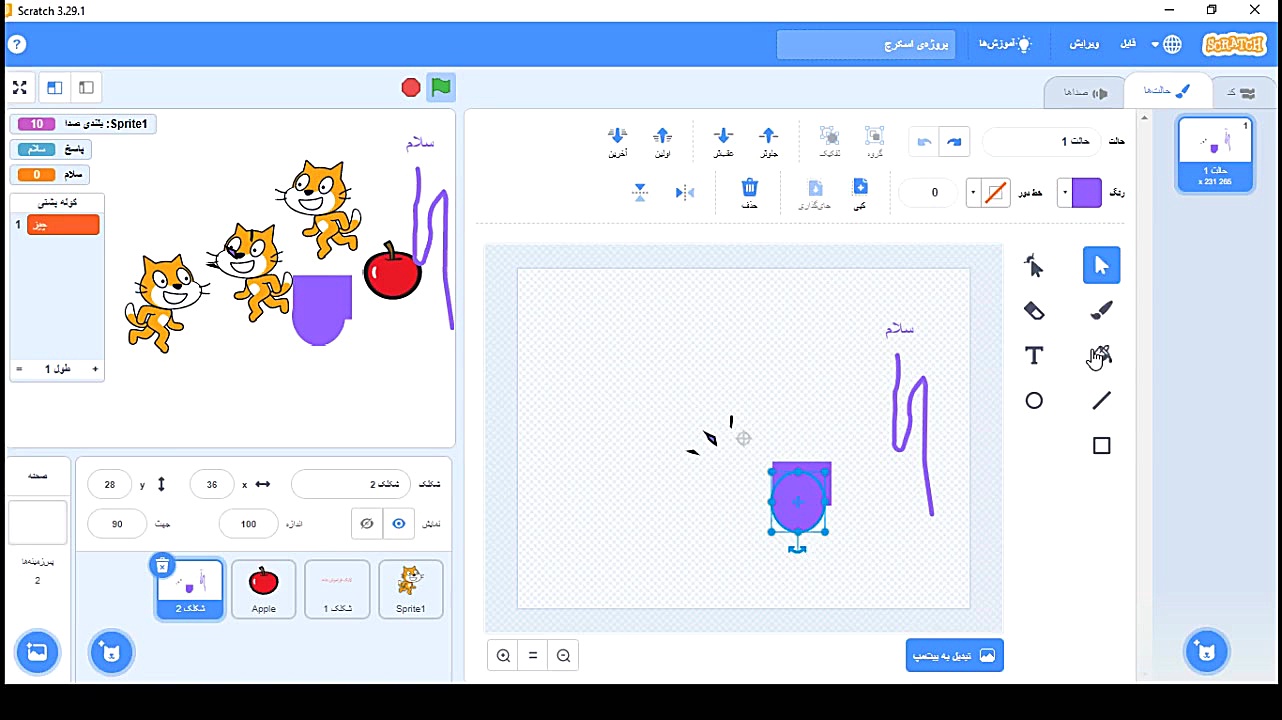The width and height of the screenshot is (1282, 720).
Task: Switch to the Costumes (حالت‌ها) tab
Action: 1166,91
